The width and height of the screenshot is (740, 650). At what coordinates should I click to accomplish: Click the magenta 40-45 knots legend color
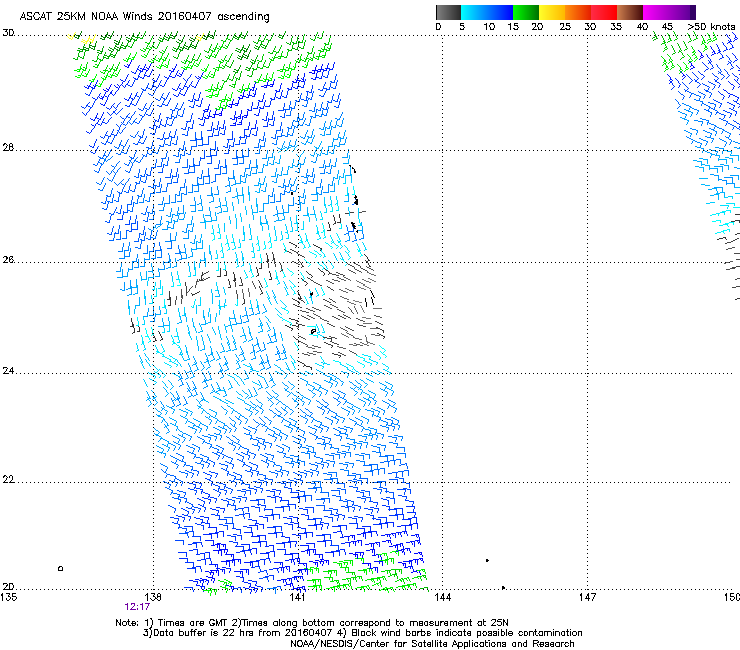click(x=656, y=12)
